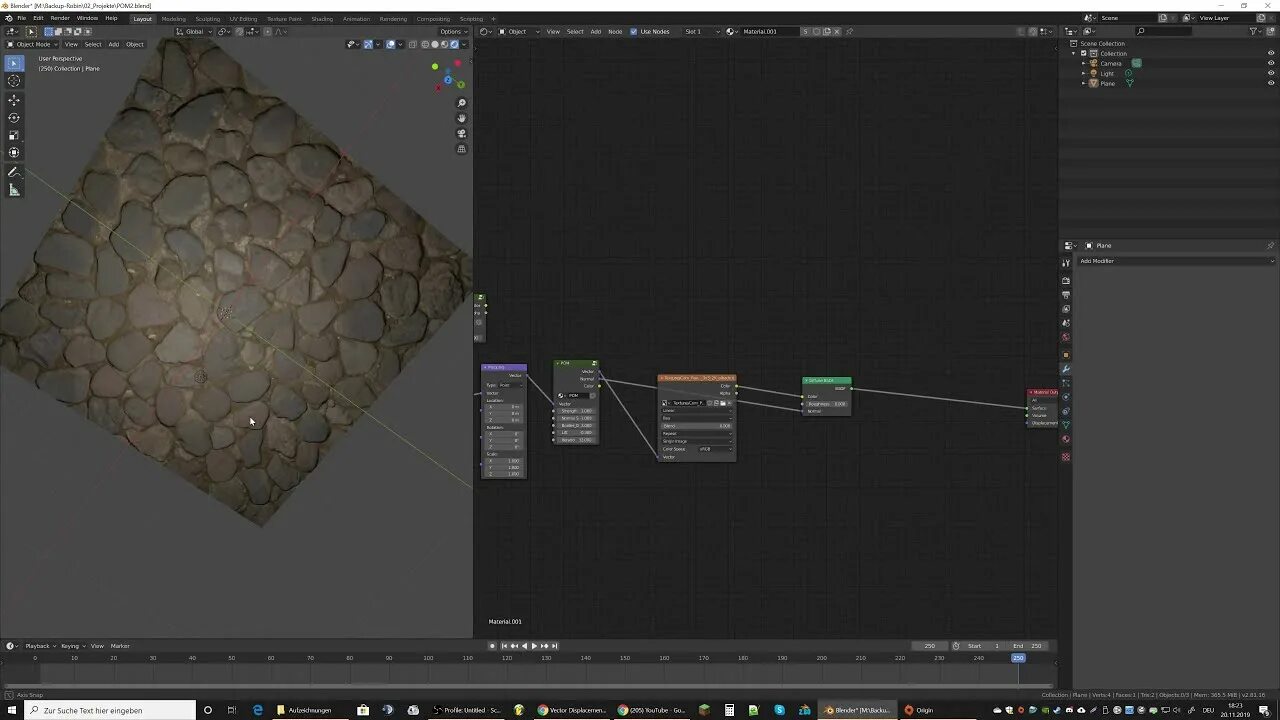Viewport: 1280px width, 720px height.
Task: Open the Render menu
Action: tap(60, 18)
